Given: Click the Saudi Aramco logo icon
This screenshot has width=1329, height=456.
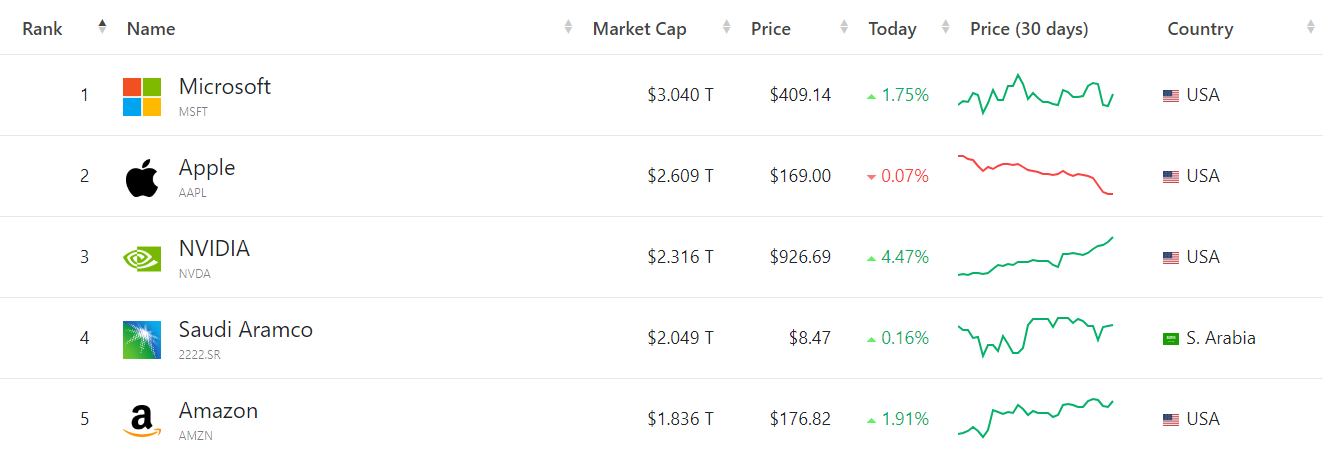Looking at the screenshot, I should pos(142,339).
